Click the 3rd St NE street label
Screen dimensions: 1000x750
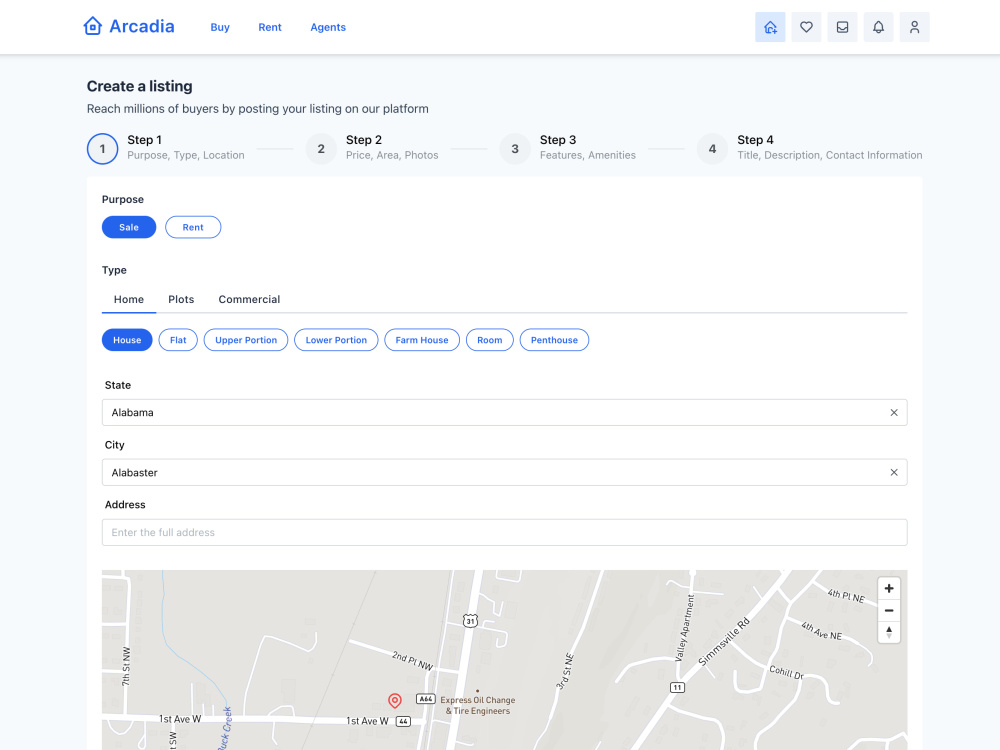(x=565, y=672)
